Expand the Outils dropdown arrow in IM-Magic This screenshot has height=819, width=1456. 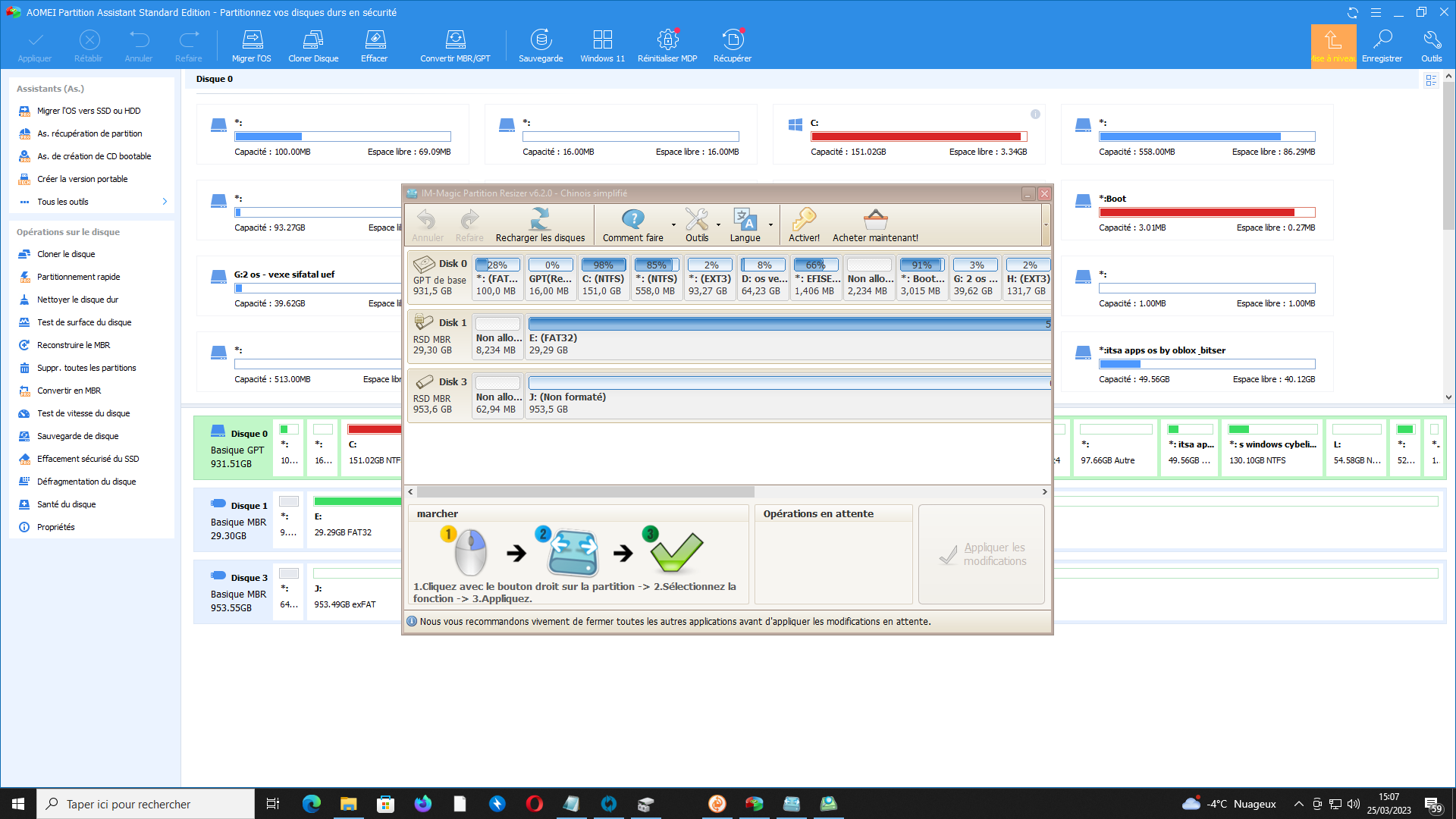tap(718, 225)
